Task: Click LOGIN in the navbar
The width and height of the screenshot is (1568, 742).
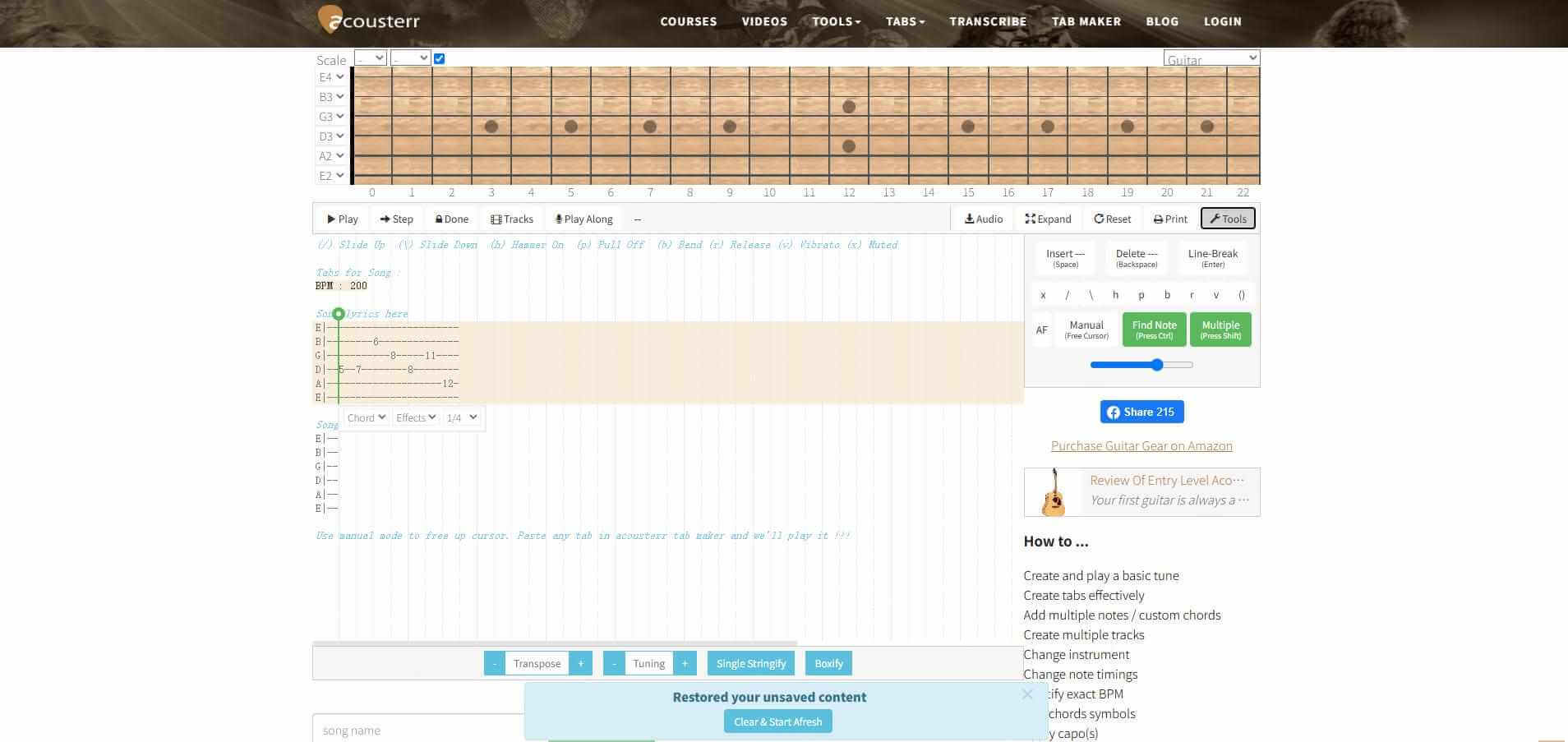Action: click(1222, 21)
